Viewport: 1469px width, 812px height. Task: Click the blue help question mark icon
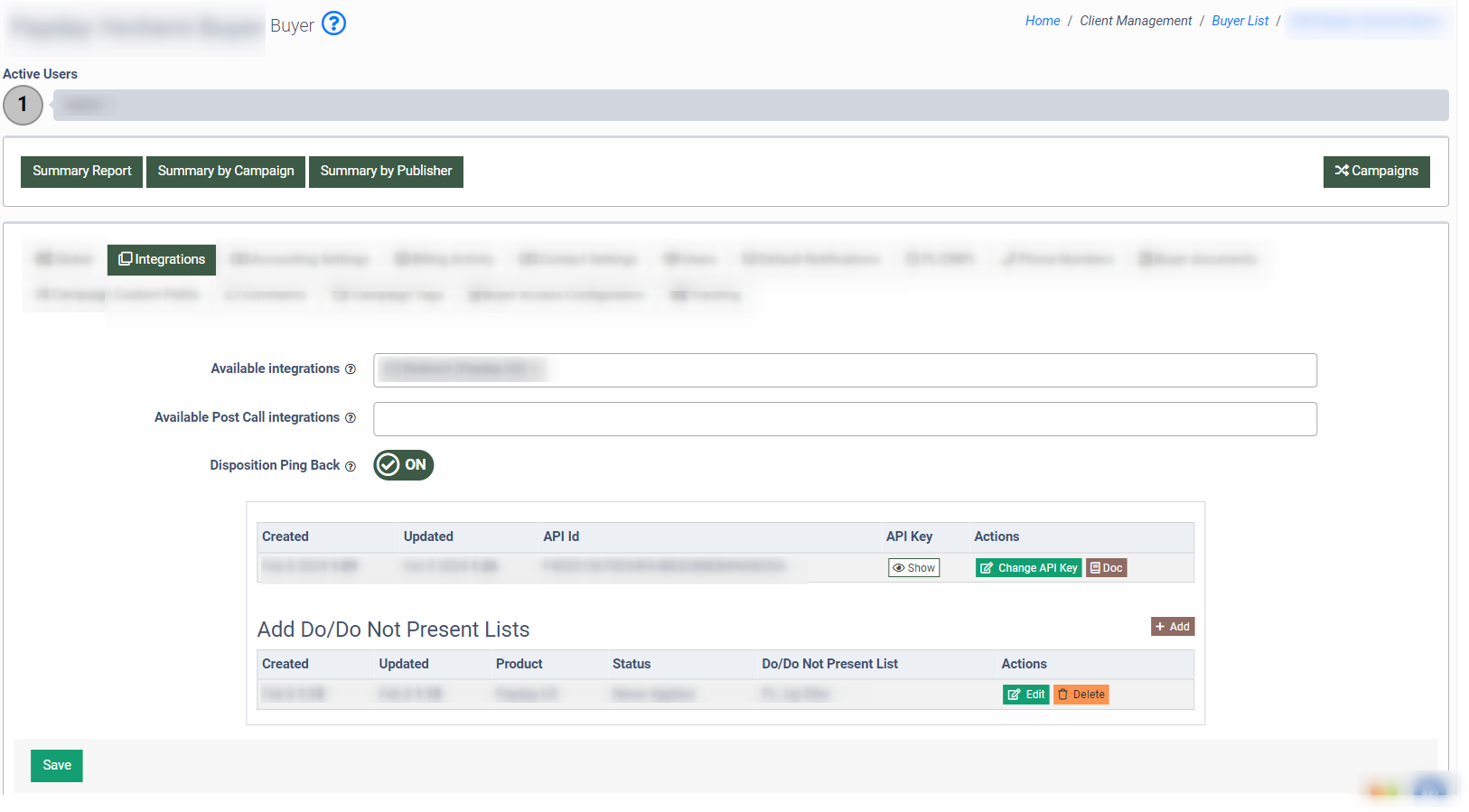point(333,23)
